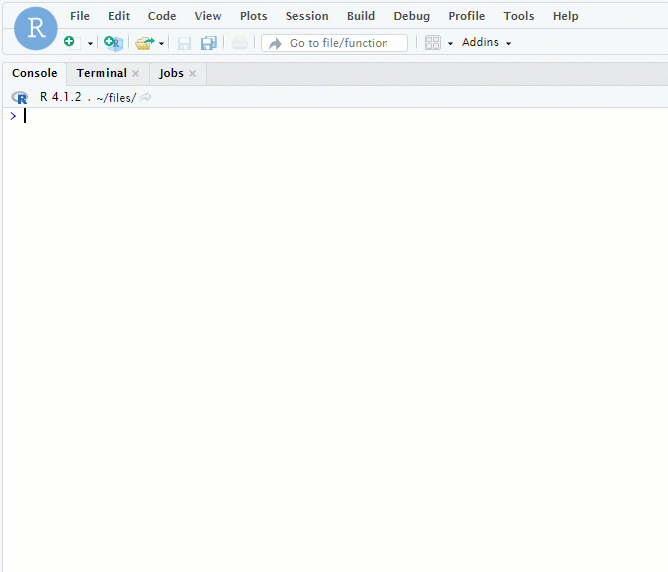
Task: Close the Terminal tab
Action: click(136, 74)
